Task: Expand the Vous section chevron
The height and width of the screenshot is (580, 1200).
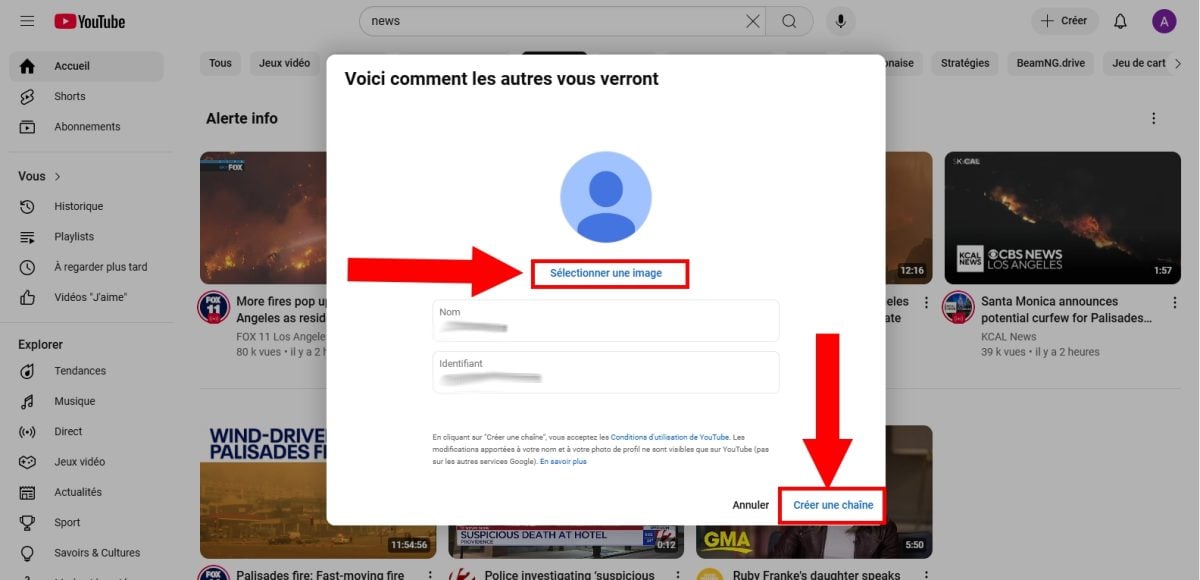Action: click(57, 176)
